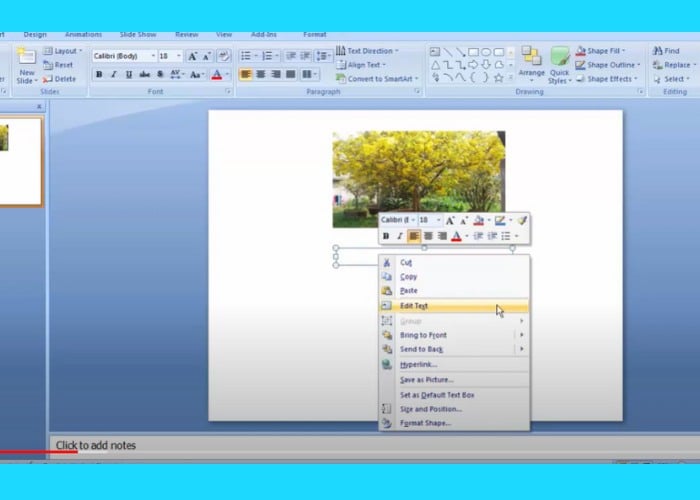Viewport: 700px width, 500px height.
Task: Click the Find button in Editing group
Action: [666, 51]
